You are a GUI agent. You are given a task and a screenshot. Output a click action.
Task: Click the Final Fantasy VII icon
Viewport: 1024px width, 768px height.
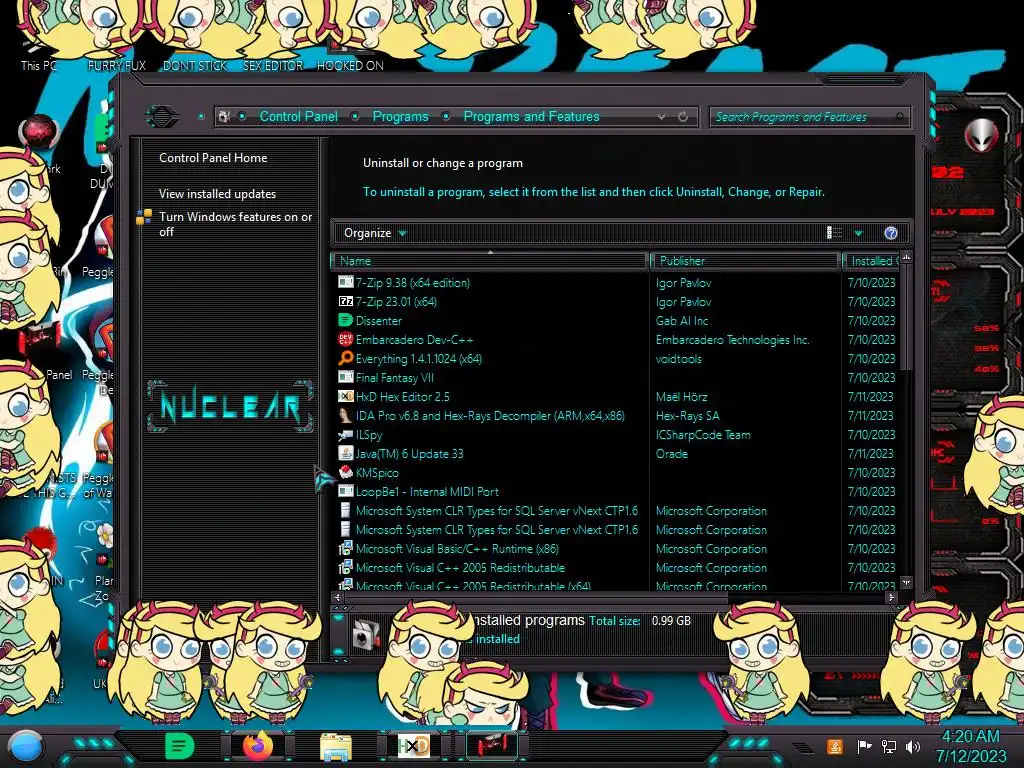pos(345,377)
